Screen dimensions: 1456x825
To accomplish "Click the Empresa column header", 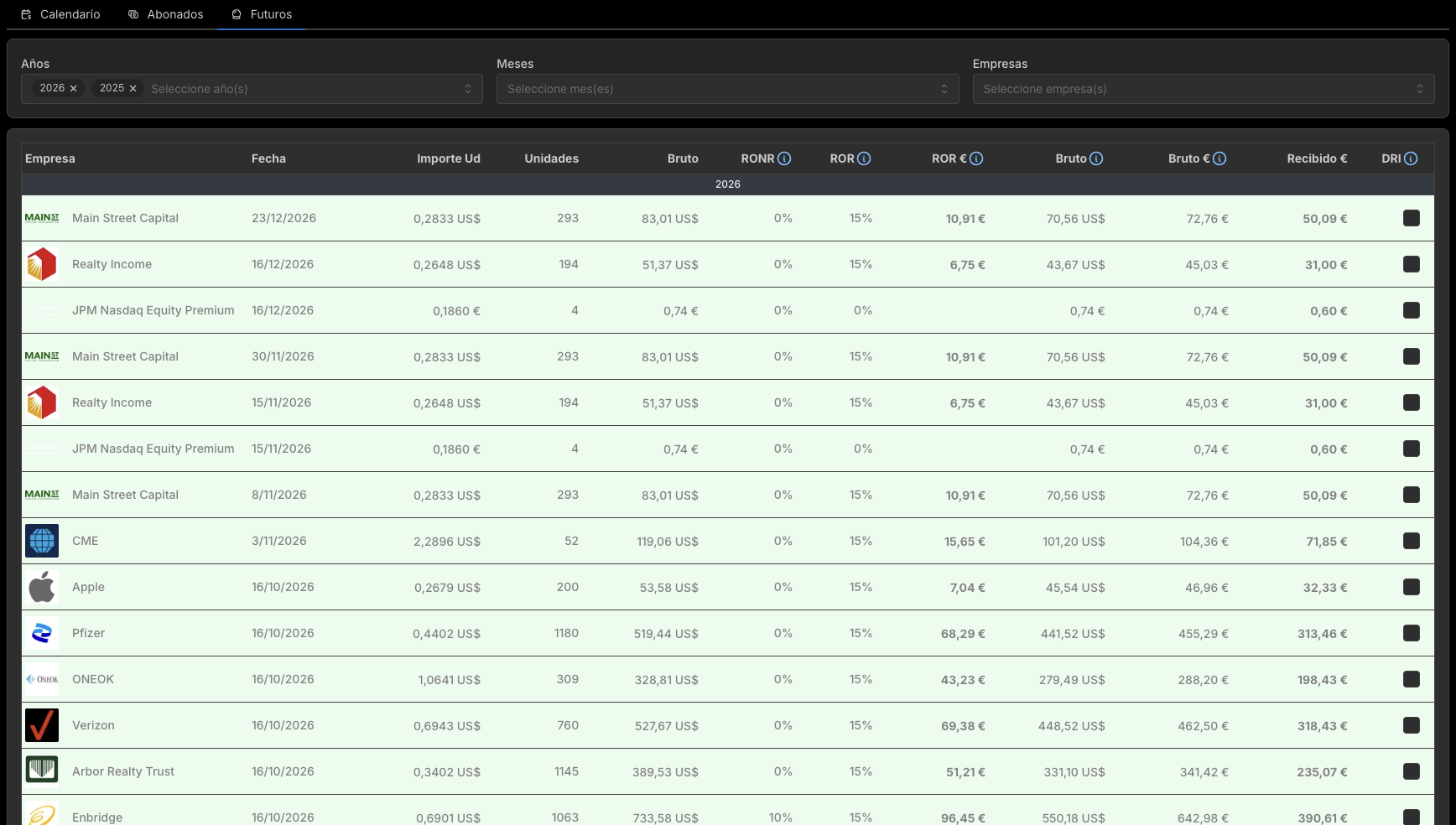I will [50, 158].
